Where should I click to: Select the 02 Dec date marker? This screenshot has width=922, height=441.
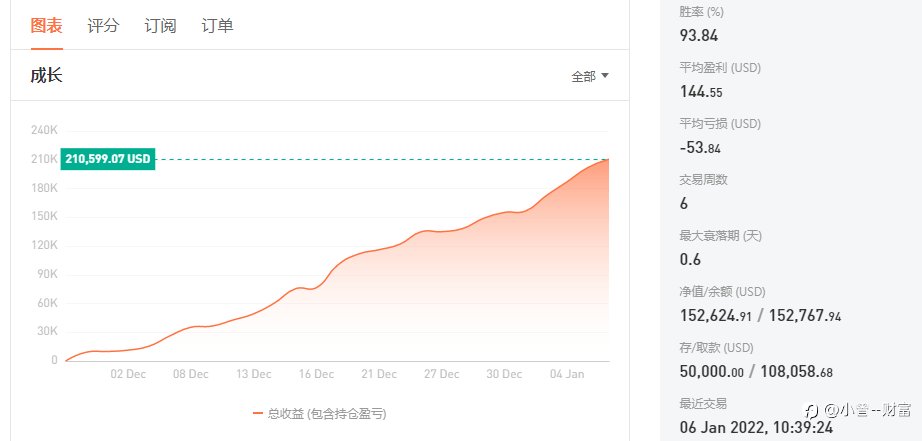(128, 374)
